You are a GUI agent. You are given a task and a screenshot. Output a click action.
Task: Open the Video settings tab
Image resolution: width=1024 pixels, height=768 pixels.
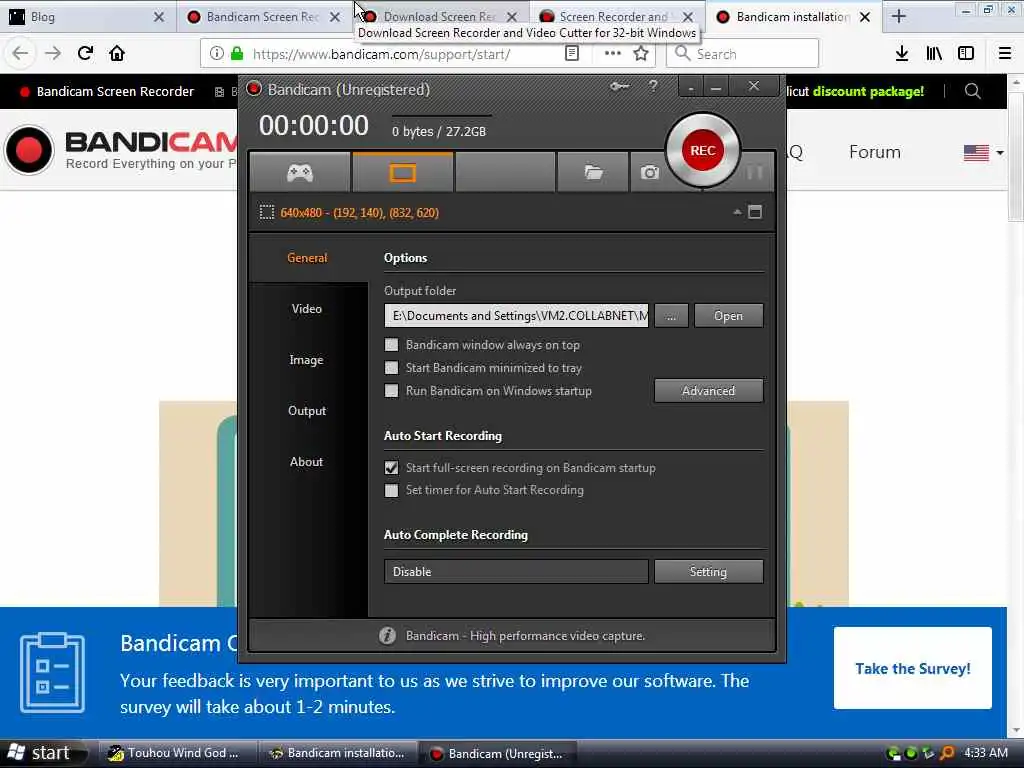[307, 308]
